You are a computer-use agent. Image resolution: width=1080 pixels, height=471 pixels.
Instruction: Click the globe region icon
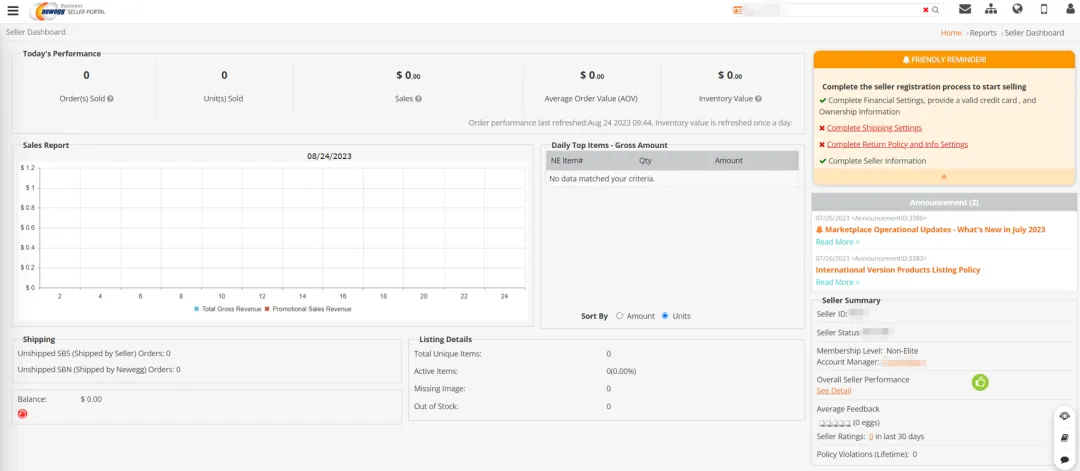(1017, 10)
